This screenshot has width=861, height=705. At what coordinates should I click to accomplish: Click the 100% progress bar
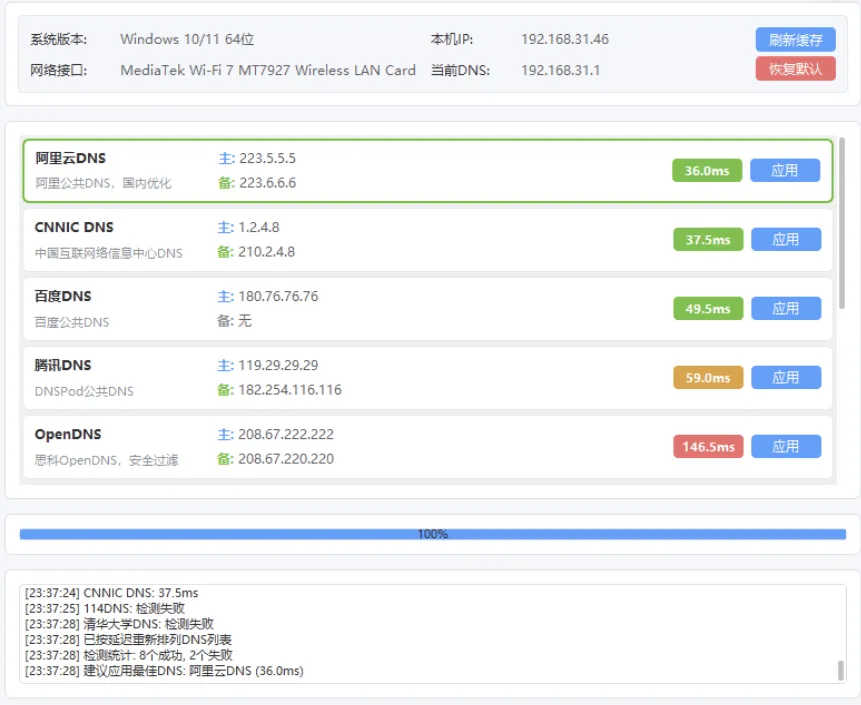[x=430, y=533]
